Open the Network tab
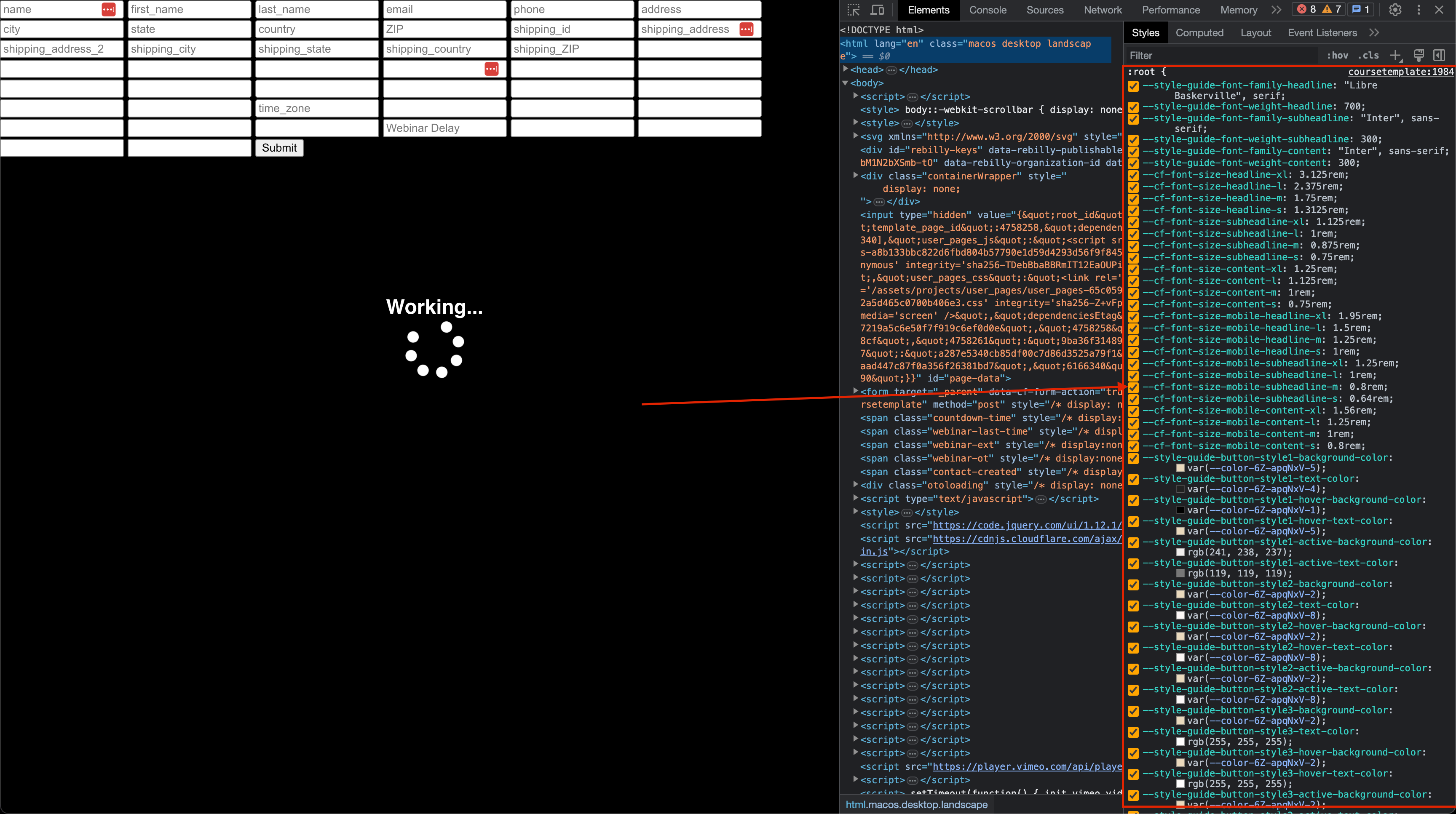 pyautogui.click(x=1102, y=10)
